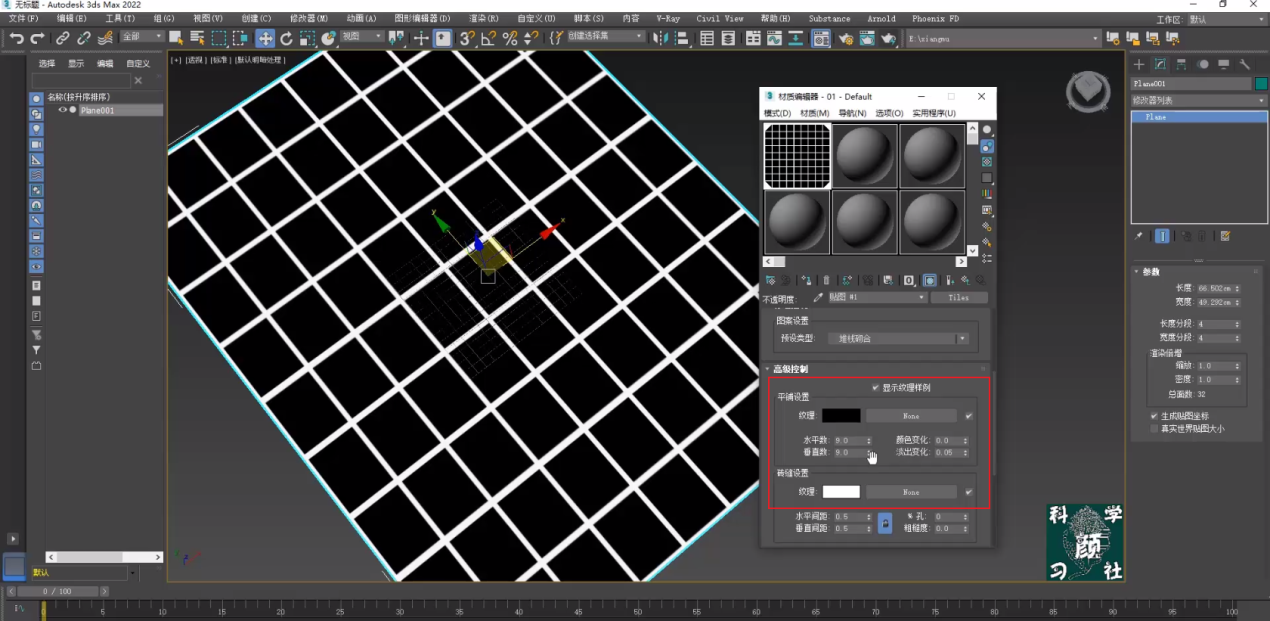Image resolution: width=1270 pixels, height=621 pixels.
Task: Open the E:\xiangmu project path dropdown
Action: point(1004,37)
